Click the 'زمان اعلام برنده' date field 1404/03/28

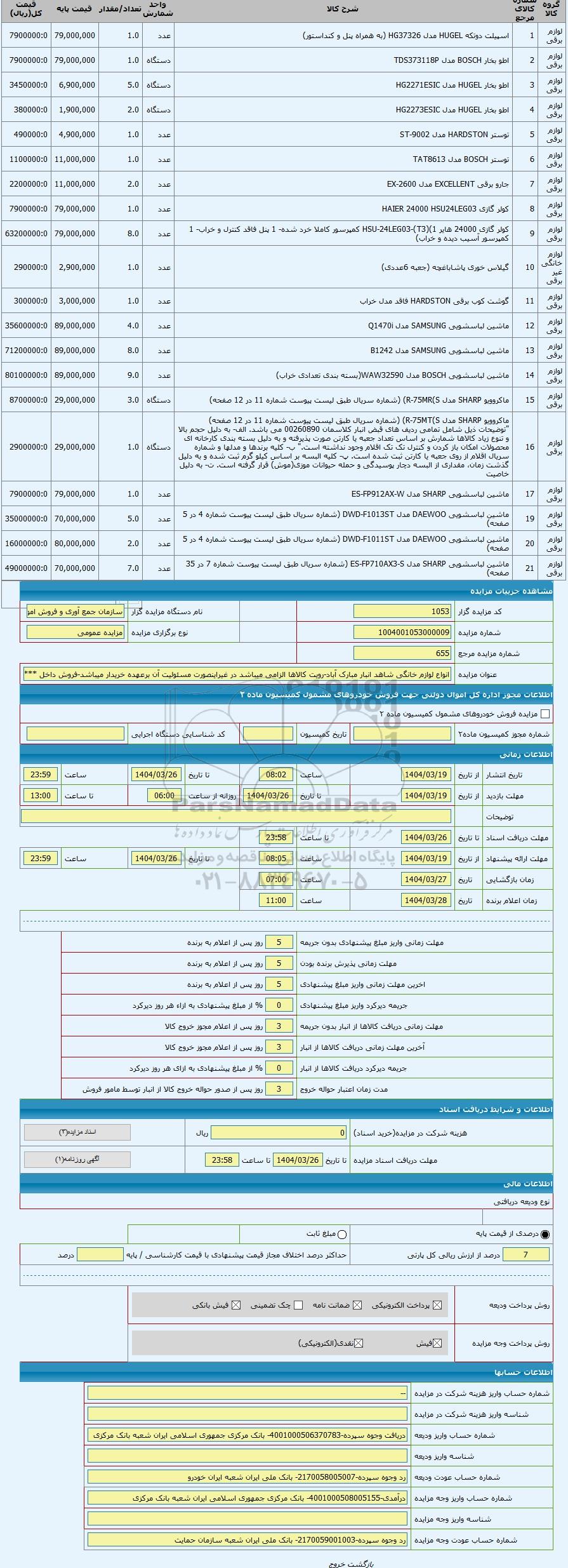426,901
